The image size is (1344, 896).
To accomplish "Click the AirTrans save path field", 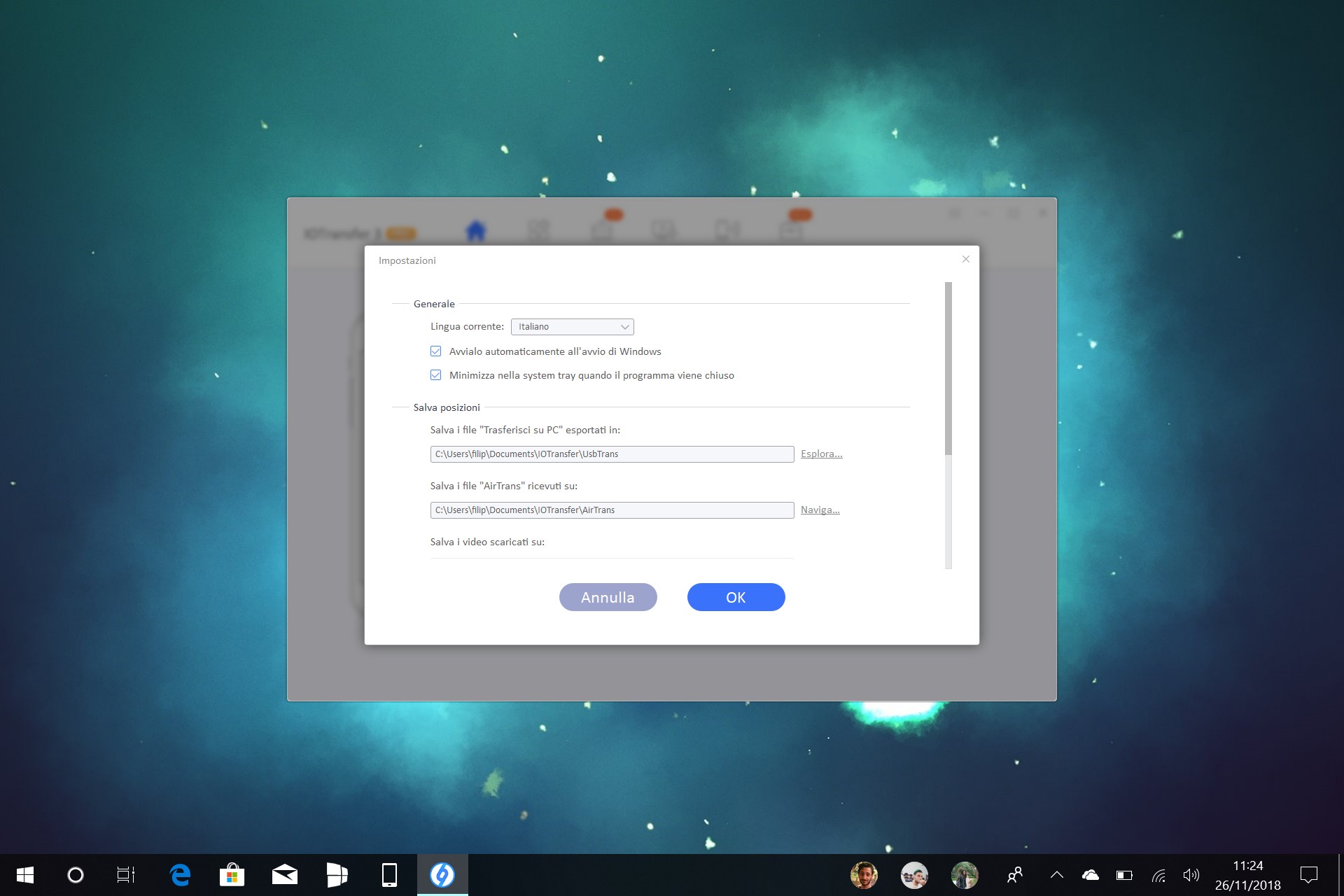I will pyautogui.click(x=612, y=510).
